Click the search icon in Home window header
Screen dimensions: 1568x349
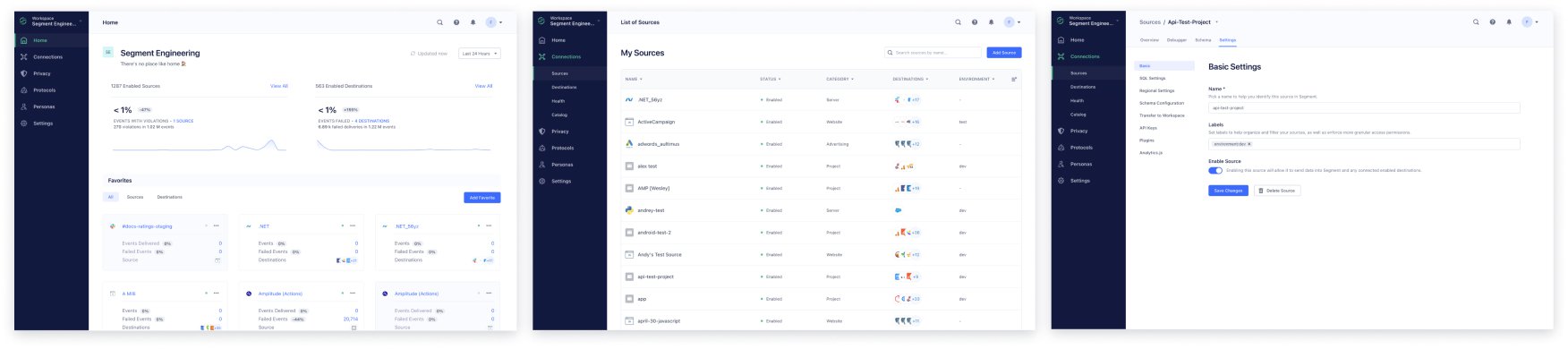(439, 22)
